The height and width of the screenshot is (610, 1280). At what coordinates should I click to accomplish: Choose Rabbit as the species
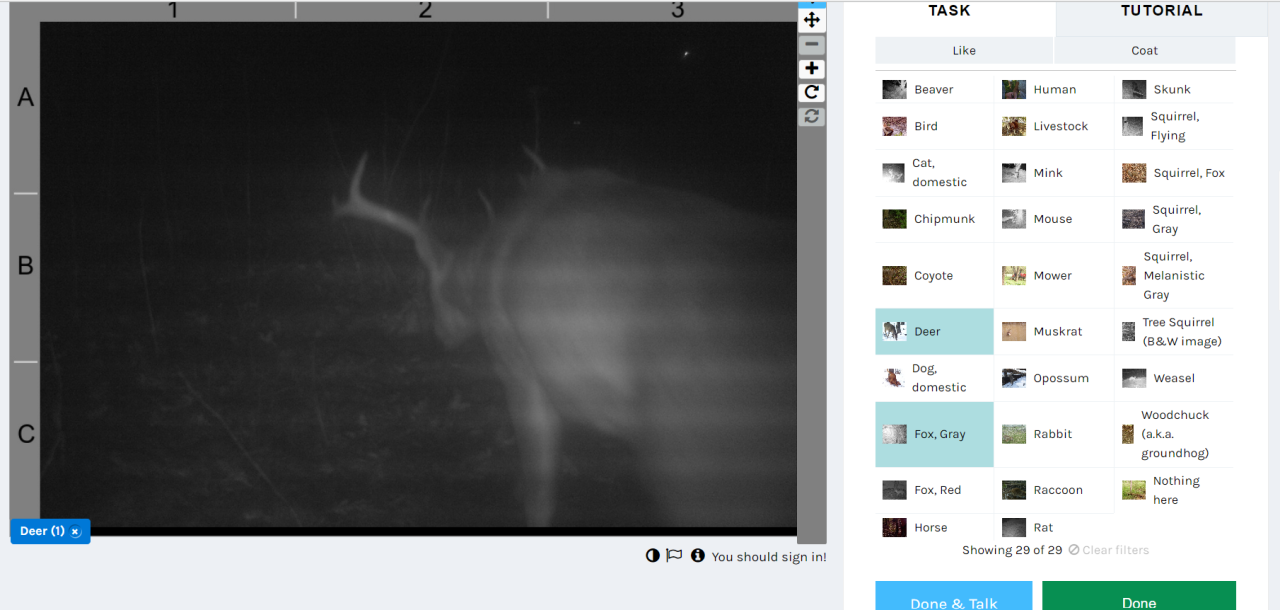pyautogui.click(x=1055, y=435)
